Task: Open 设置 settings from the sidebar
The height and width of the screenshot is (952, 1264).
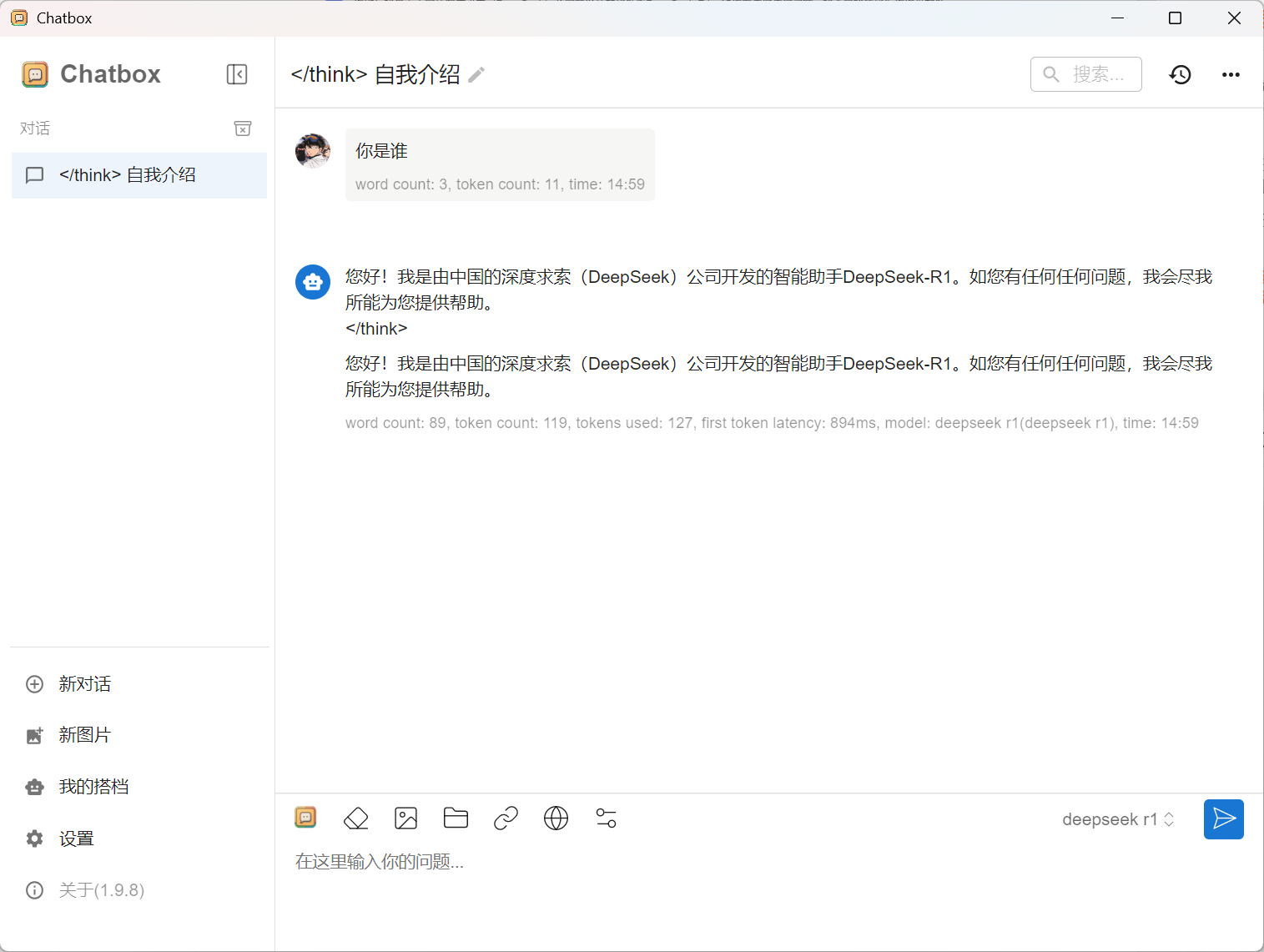Action: [76, 839]
